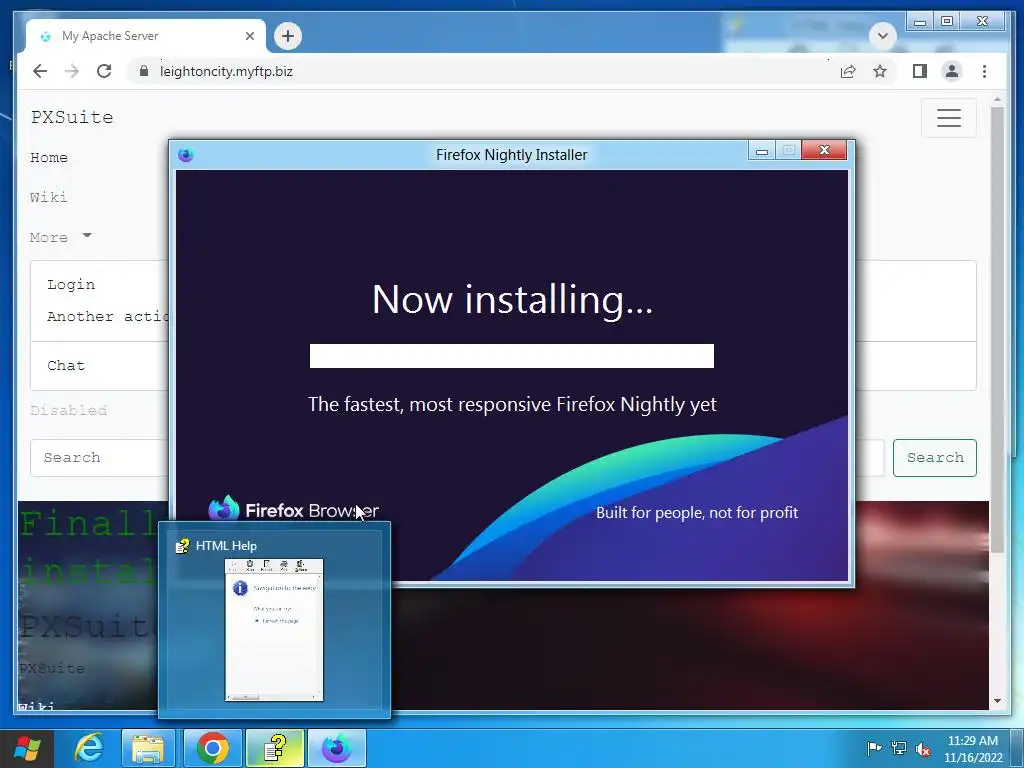Screen dimensions: 1024x768
Task: Click the HTML Help preview title icon
Action: click(x=182, y=546)
